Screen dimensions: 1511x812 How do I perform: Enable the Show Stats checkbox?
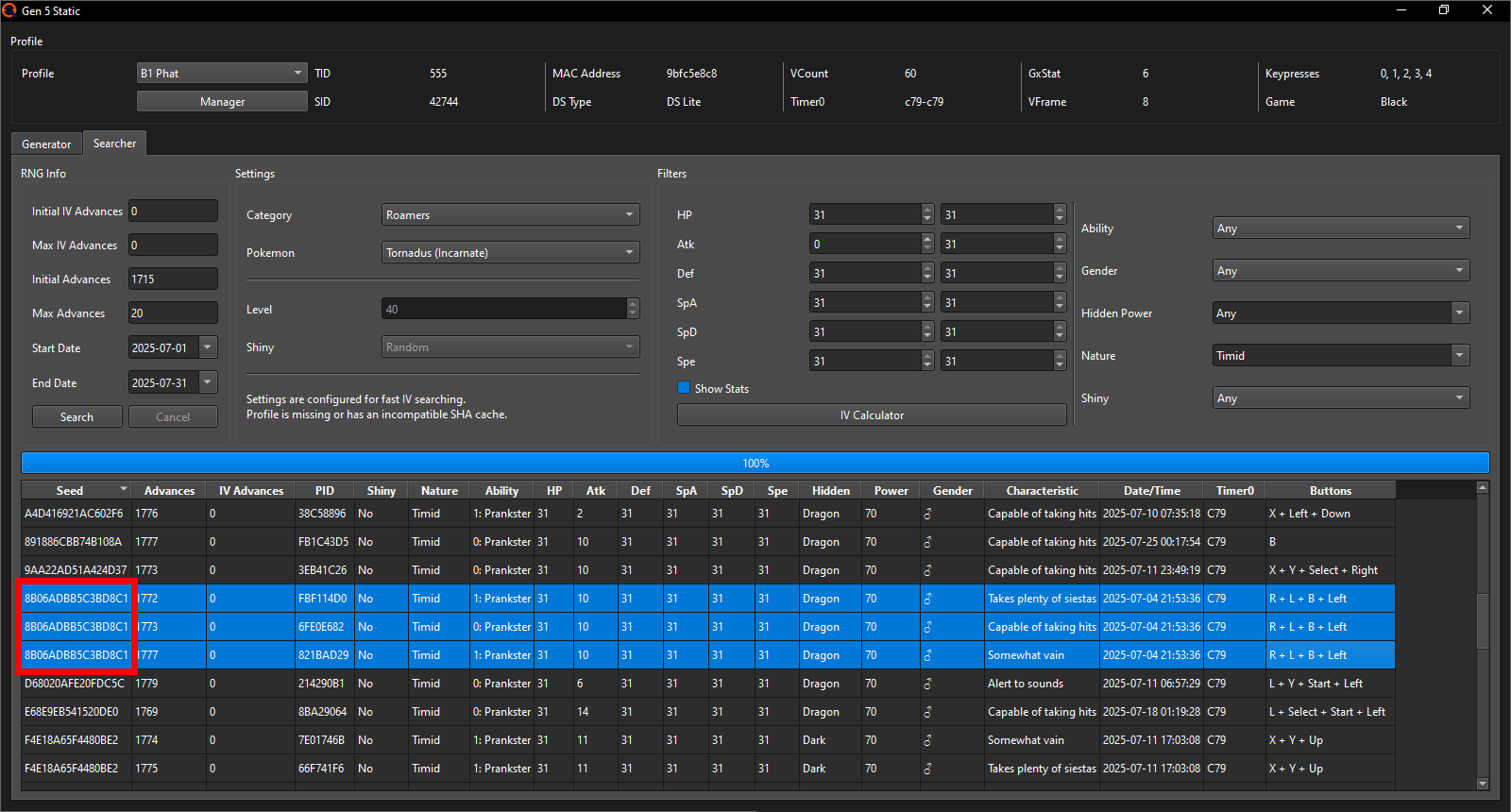(684, 388)
